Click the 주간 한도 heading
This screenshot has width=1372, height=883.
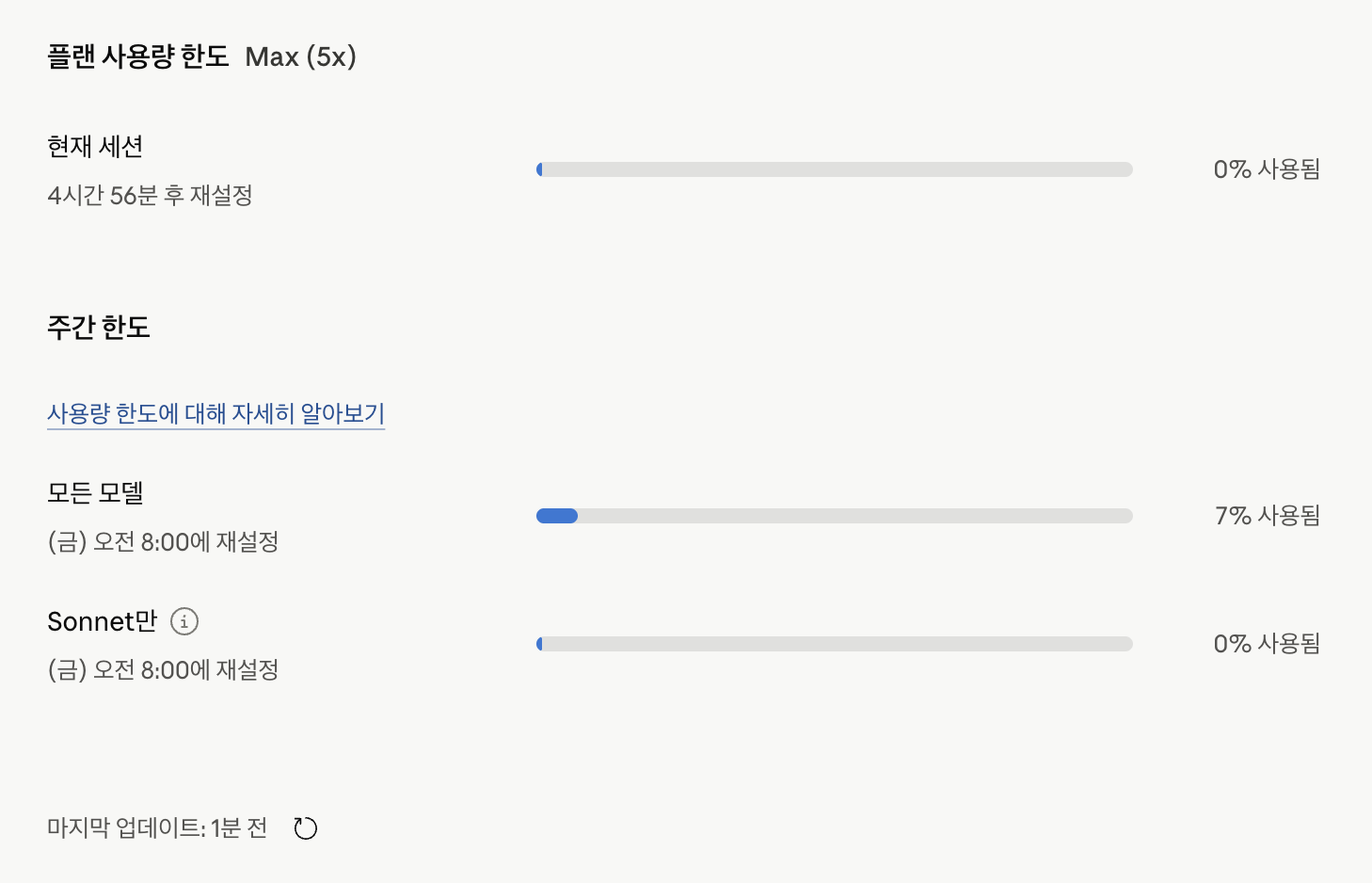[99, 328]
